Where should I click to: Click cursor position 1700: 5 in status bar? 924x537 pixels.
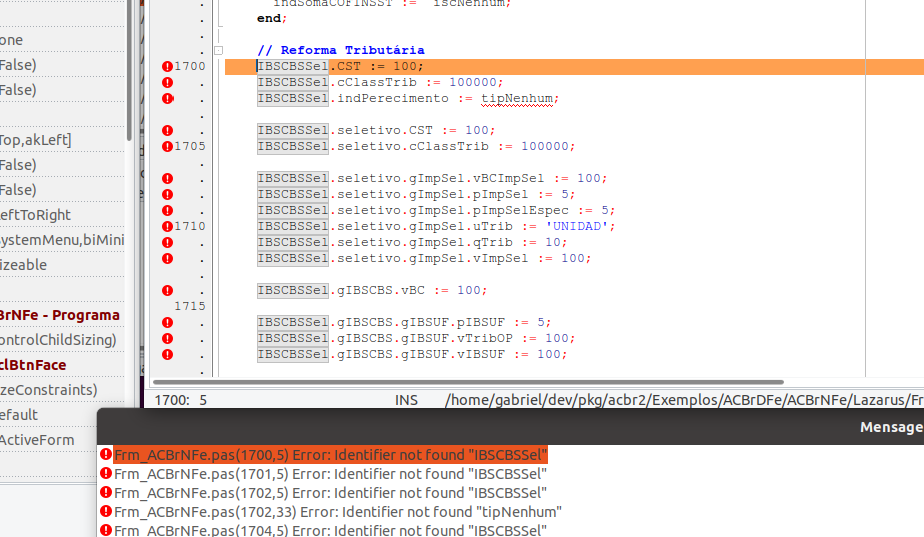180,400
